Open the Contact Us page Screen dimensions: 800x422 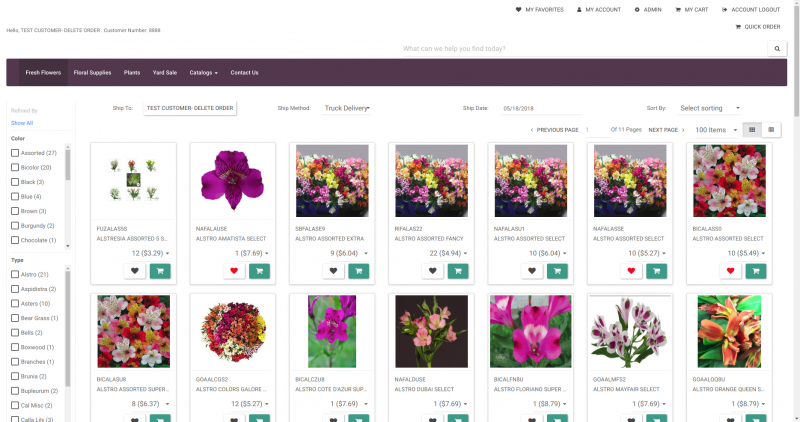(244, 72)
